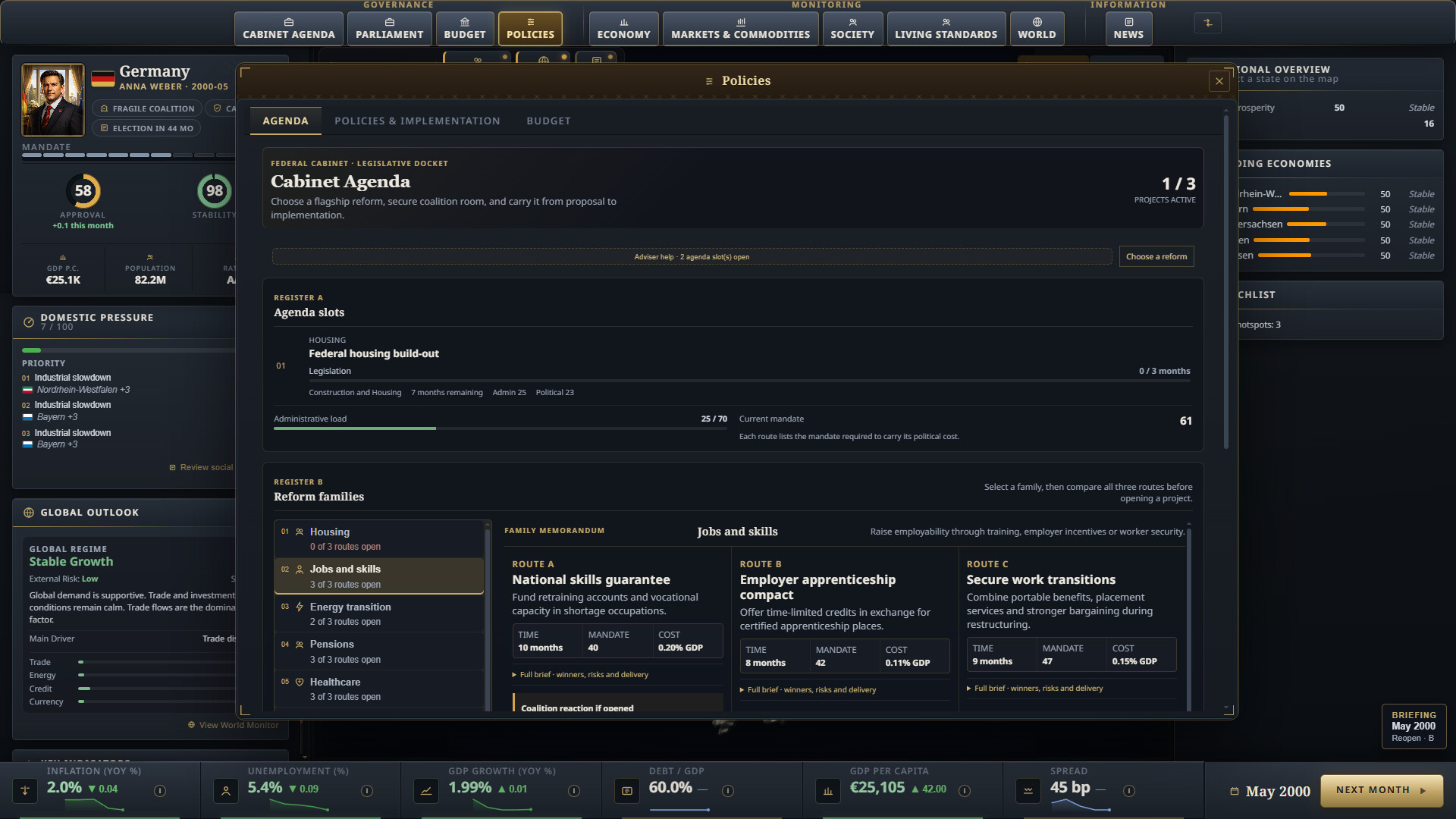Screen dimensions: 1456x819
Task: Click the GDP per capita chart icon
Action: (828, 791)
